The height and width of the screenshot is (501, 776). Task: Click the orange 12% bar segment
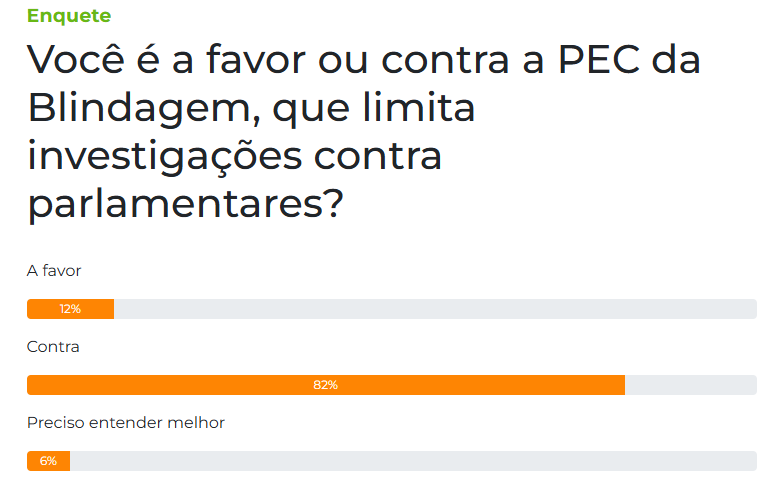70,309
